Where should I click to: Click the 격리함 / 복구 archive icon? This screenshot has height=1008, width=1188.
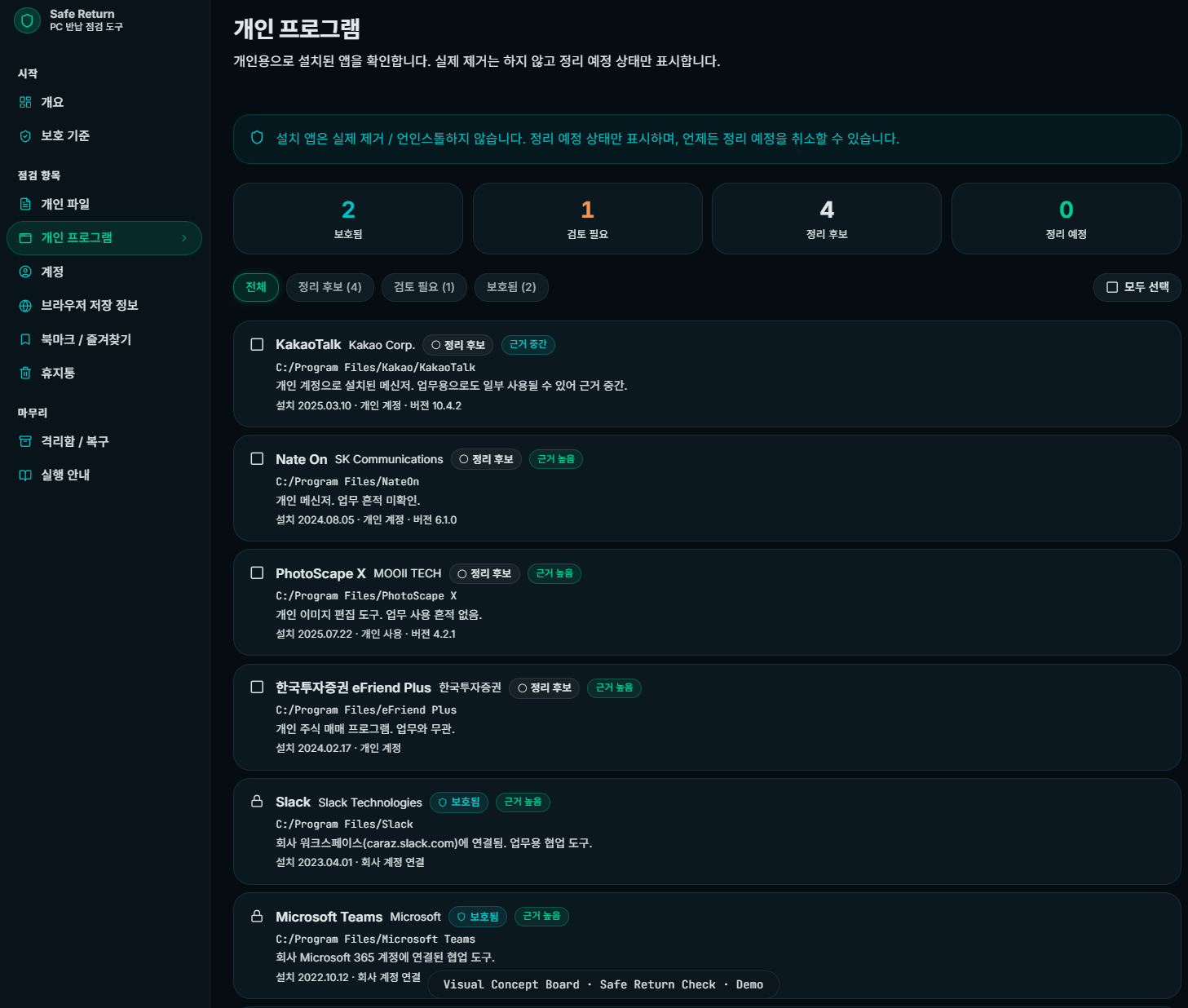(x=25, y=441)
